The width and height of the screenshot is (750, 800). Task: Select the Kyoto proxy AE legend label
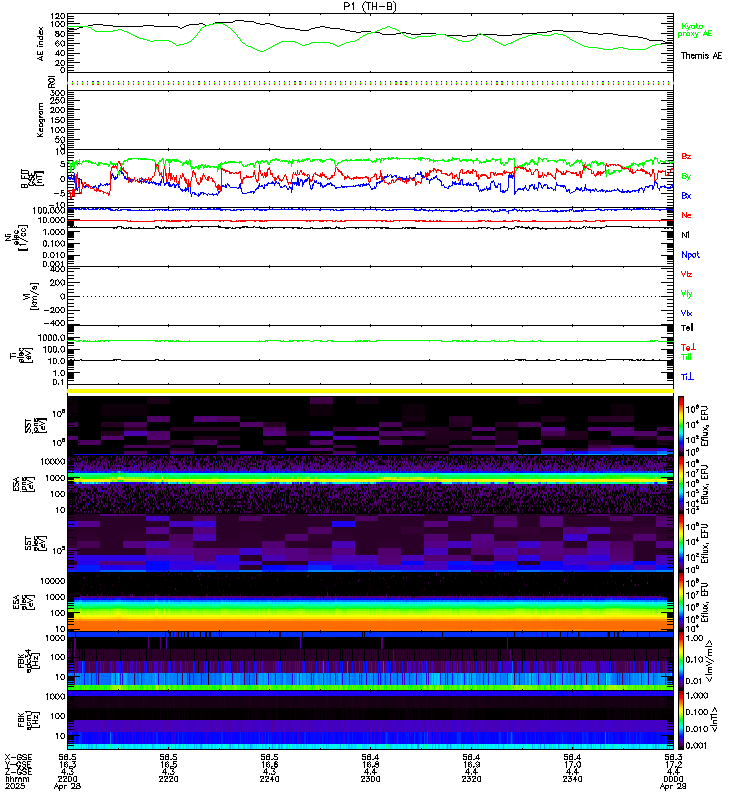(694, 30)
